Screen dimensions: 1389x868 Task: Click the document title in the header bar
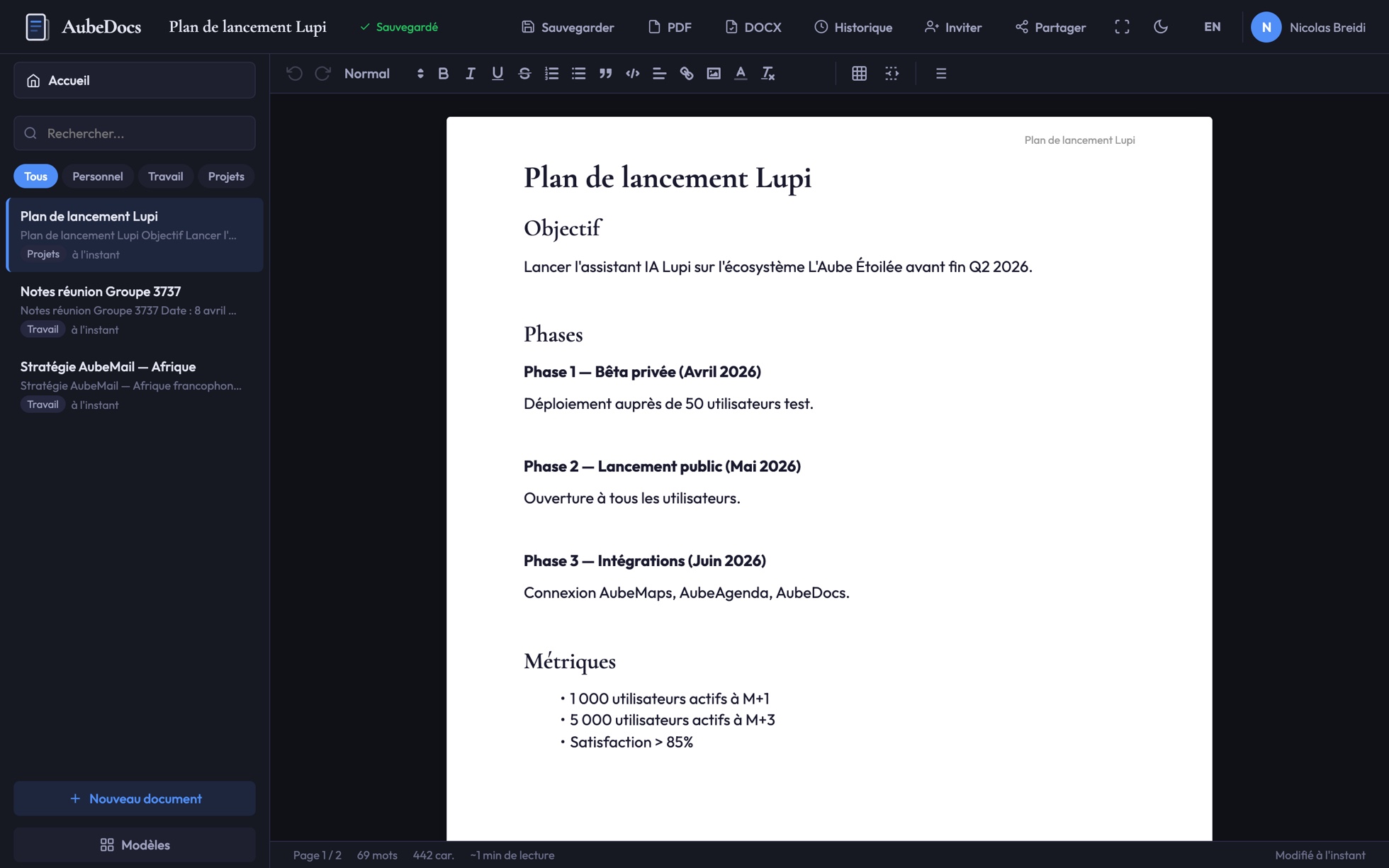tap(247, 27)
